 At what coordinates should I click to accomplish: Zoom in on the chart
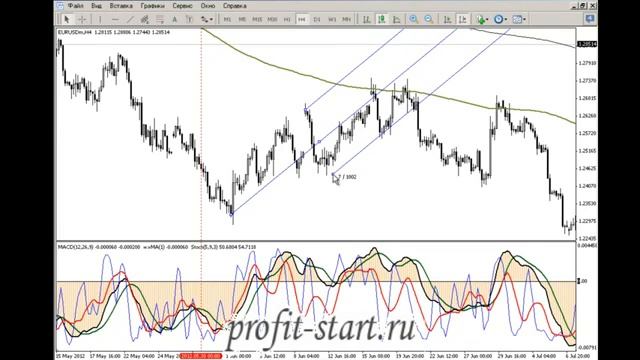tap(414, 19)
